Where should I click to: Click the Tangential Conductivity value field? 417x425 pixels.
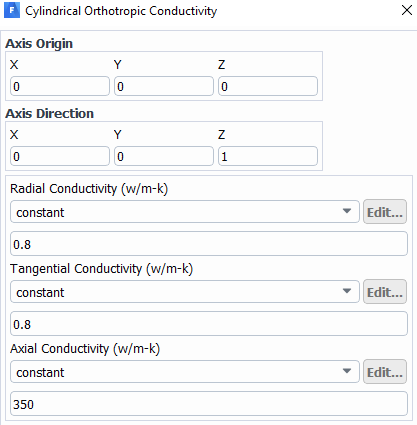[209, 324]
